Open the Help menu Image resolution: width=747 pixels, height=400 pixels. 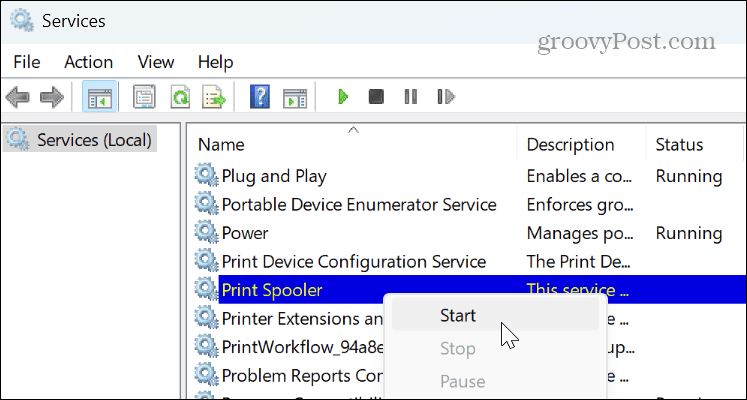pos(215,62)
